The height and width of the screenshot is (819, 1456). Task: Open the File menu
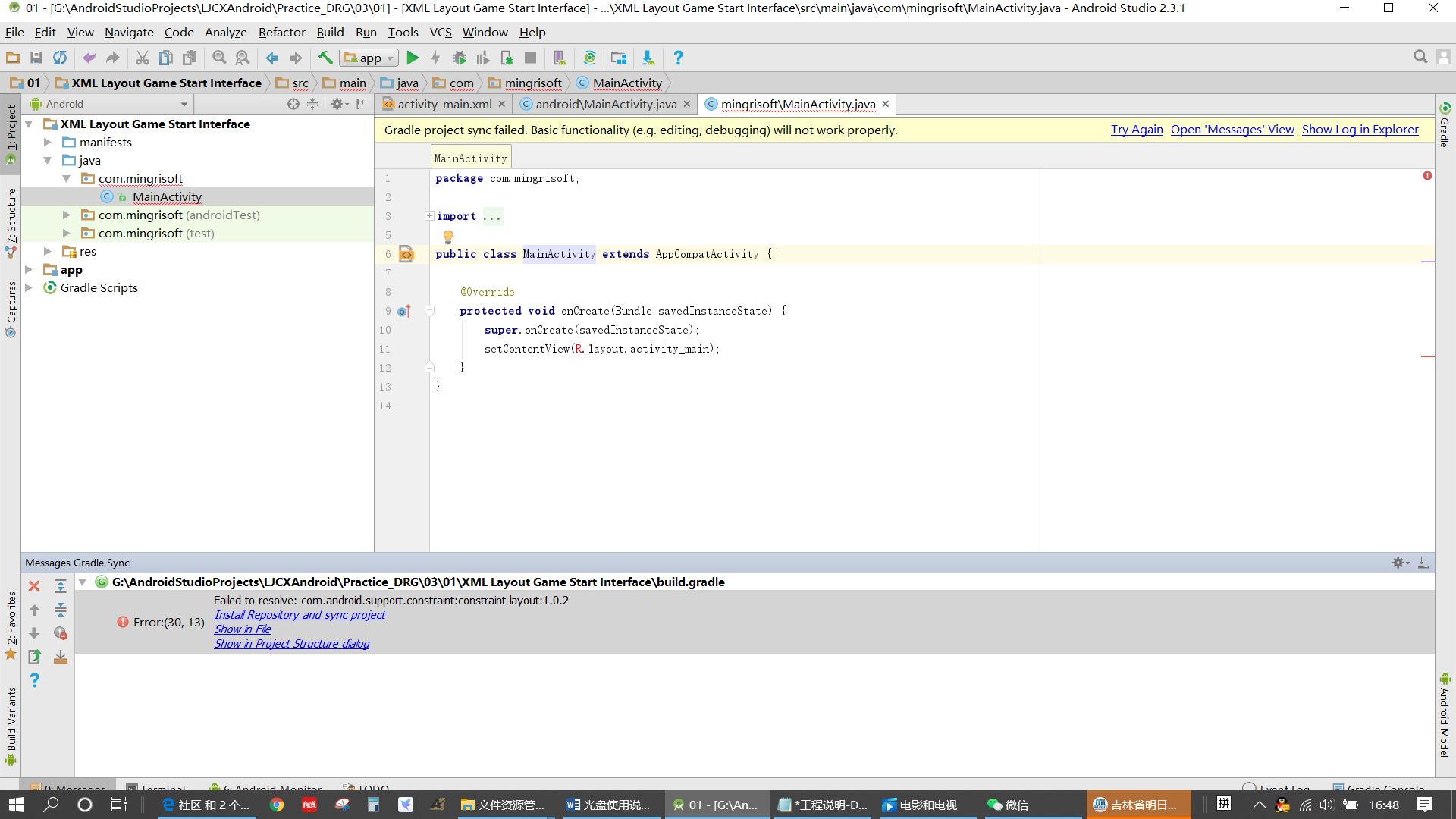coord(14,32)
